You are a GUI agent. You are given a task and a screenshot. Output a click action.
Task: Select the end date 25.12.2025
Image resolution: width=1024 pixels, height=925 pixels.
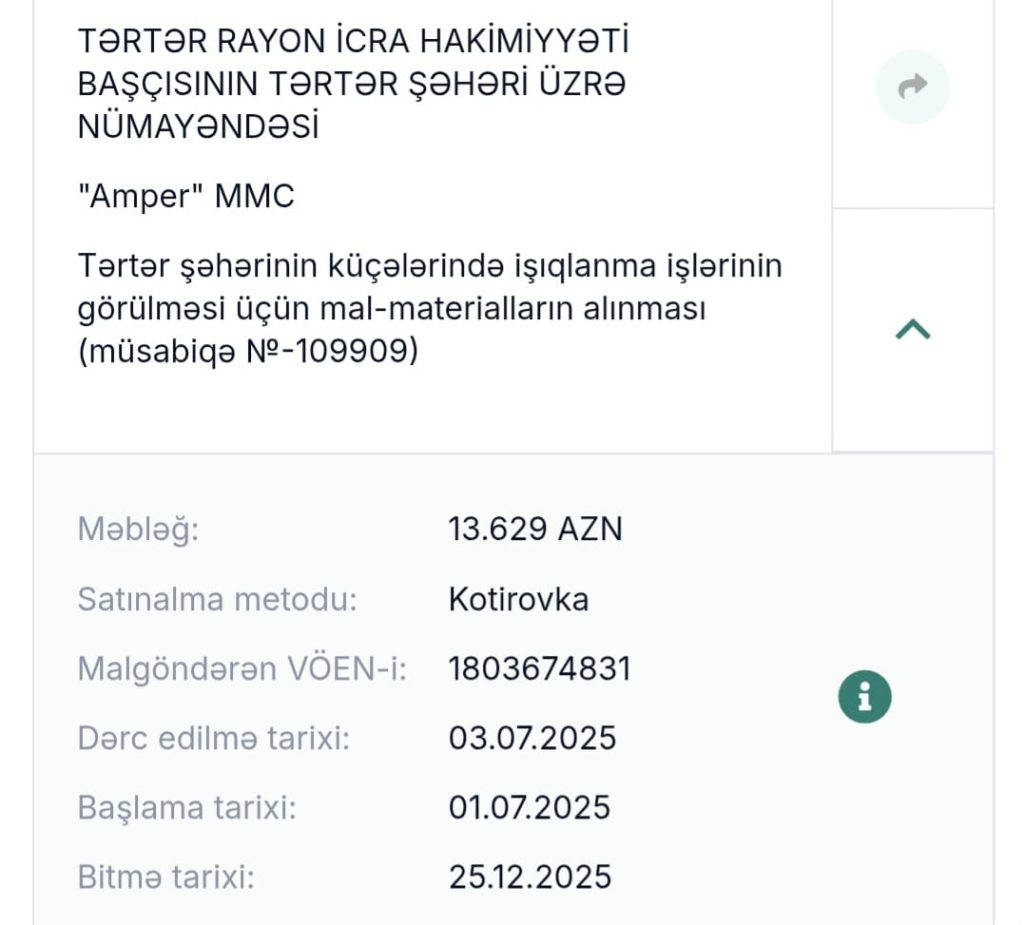coord(530,877)
